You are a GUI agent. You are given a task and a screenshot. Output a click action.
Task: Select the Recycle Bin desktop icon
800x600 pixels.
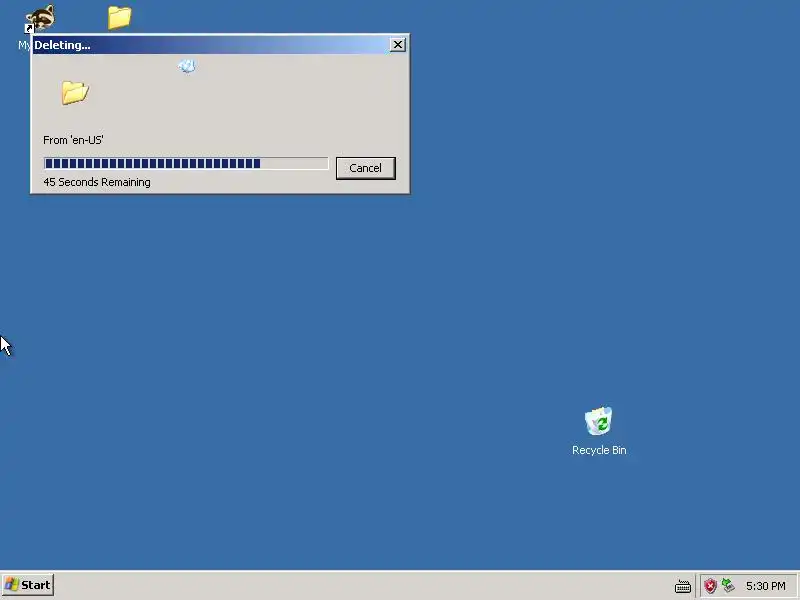tap(599, 431)
